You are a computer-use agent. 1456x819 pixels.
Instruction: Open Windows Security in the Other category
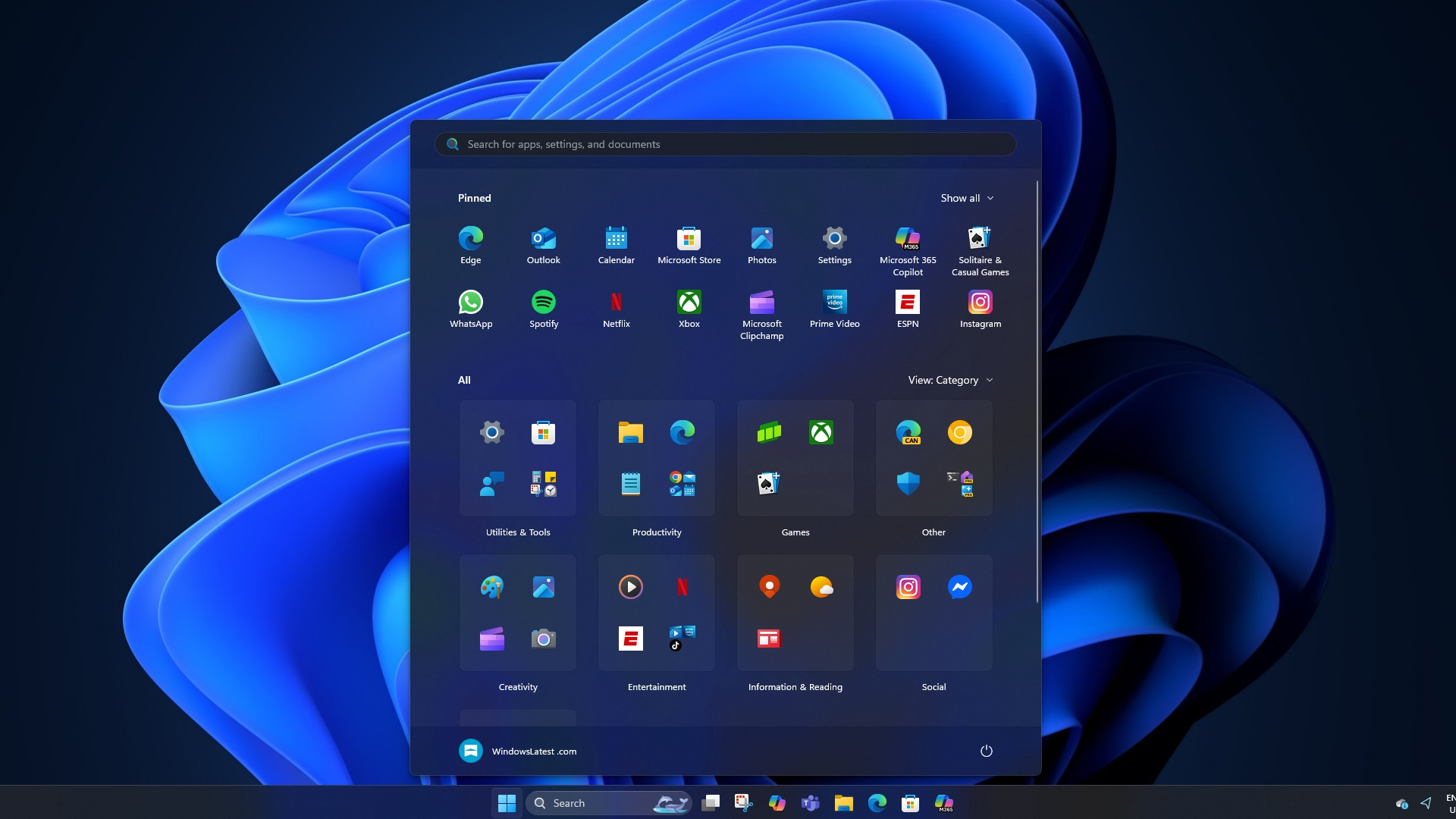coord(908,484)
